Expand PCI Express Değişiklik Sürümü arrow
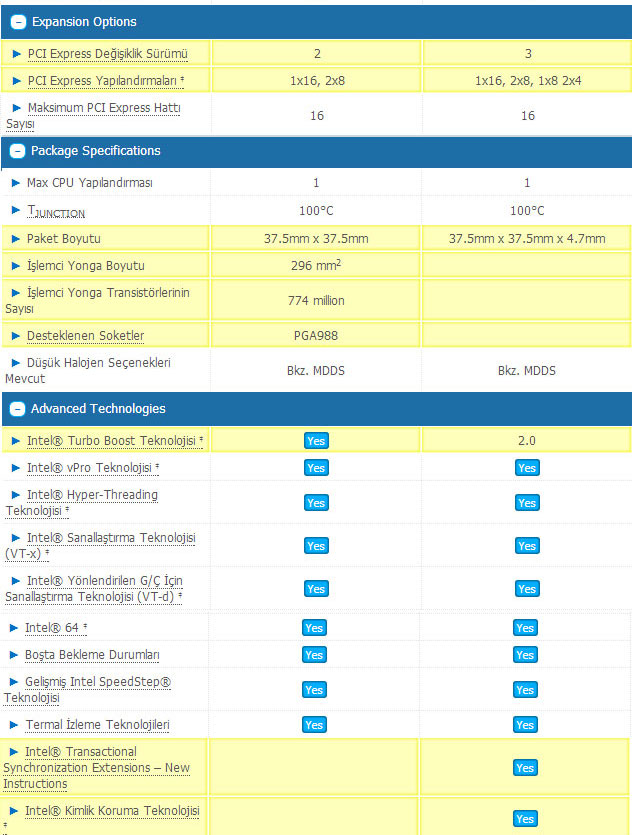Screen dimensions: 632x835 click(17, 54)
